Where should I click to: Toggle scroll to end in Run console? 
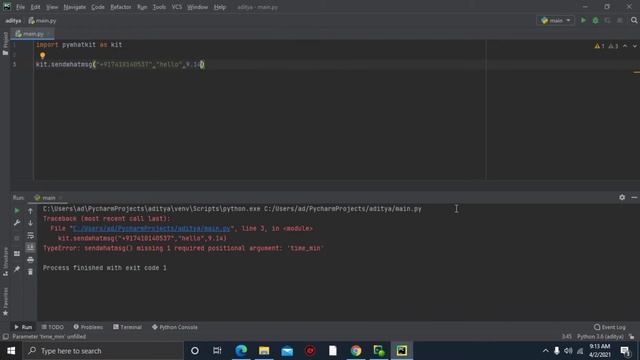click(30, 247)
